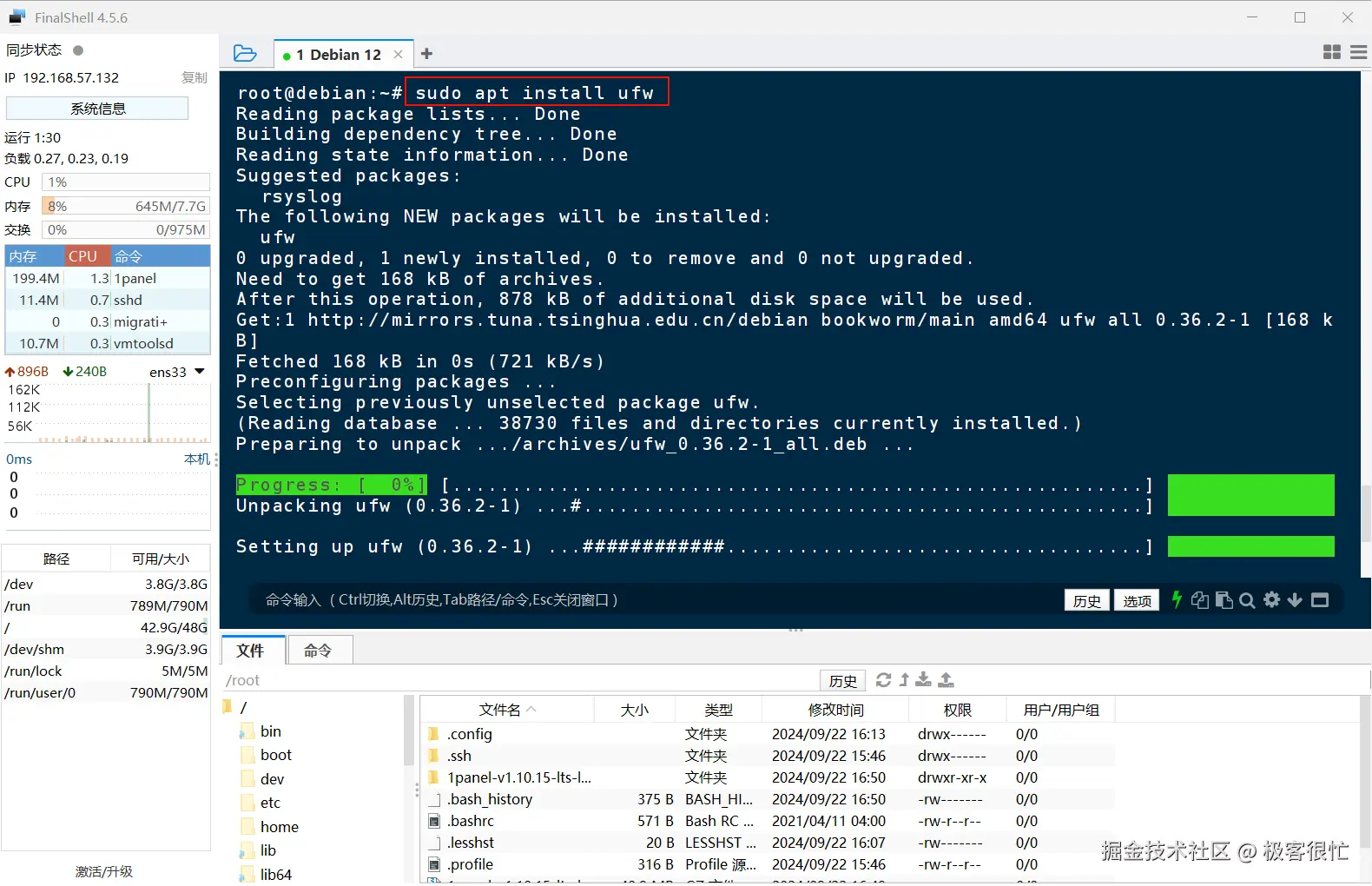Sort files by 文件名 column
This screenshot has height=886, width=1372.
(x=507, y=710)
